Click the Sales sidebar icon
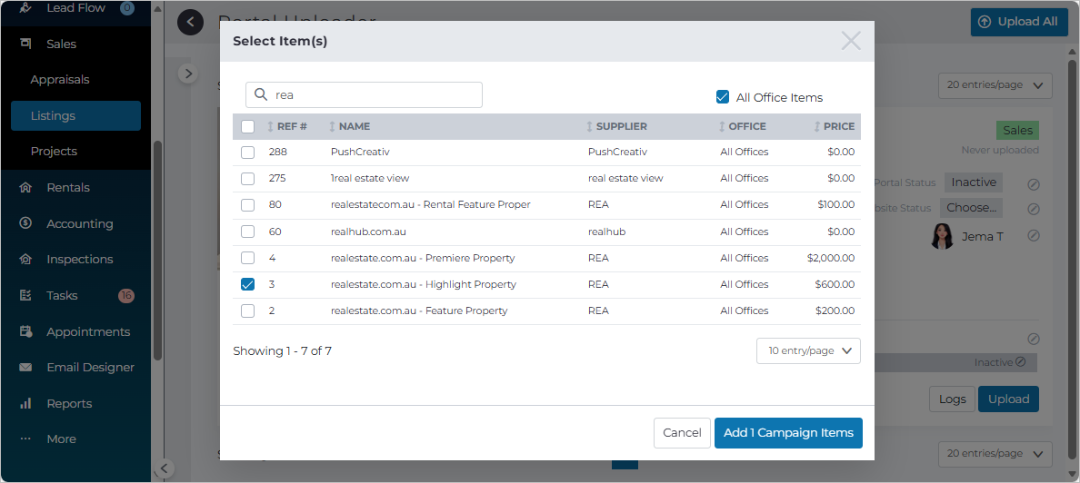 25,44
